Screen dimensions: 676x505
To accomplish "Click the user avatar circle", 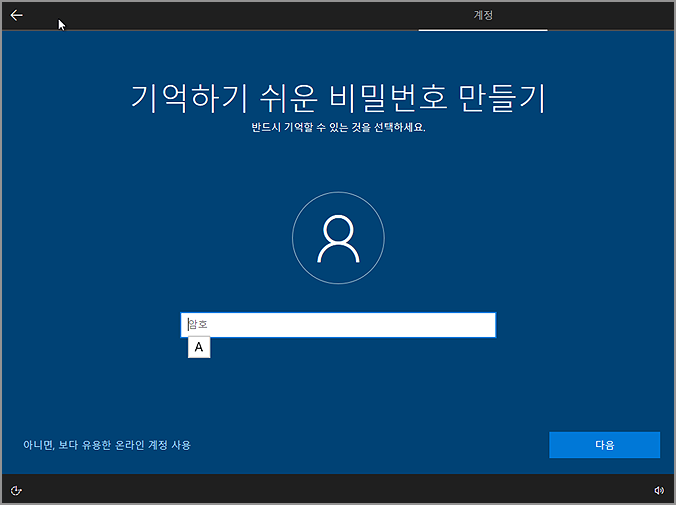I will 338,238.
